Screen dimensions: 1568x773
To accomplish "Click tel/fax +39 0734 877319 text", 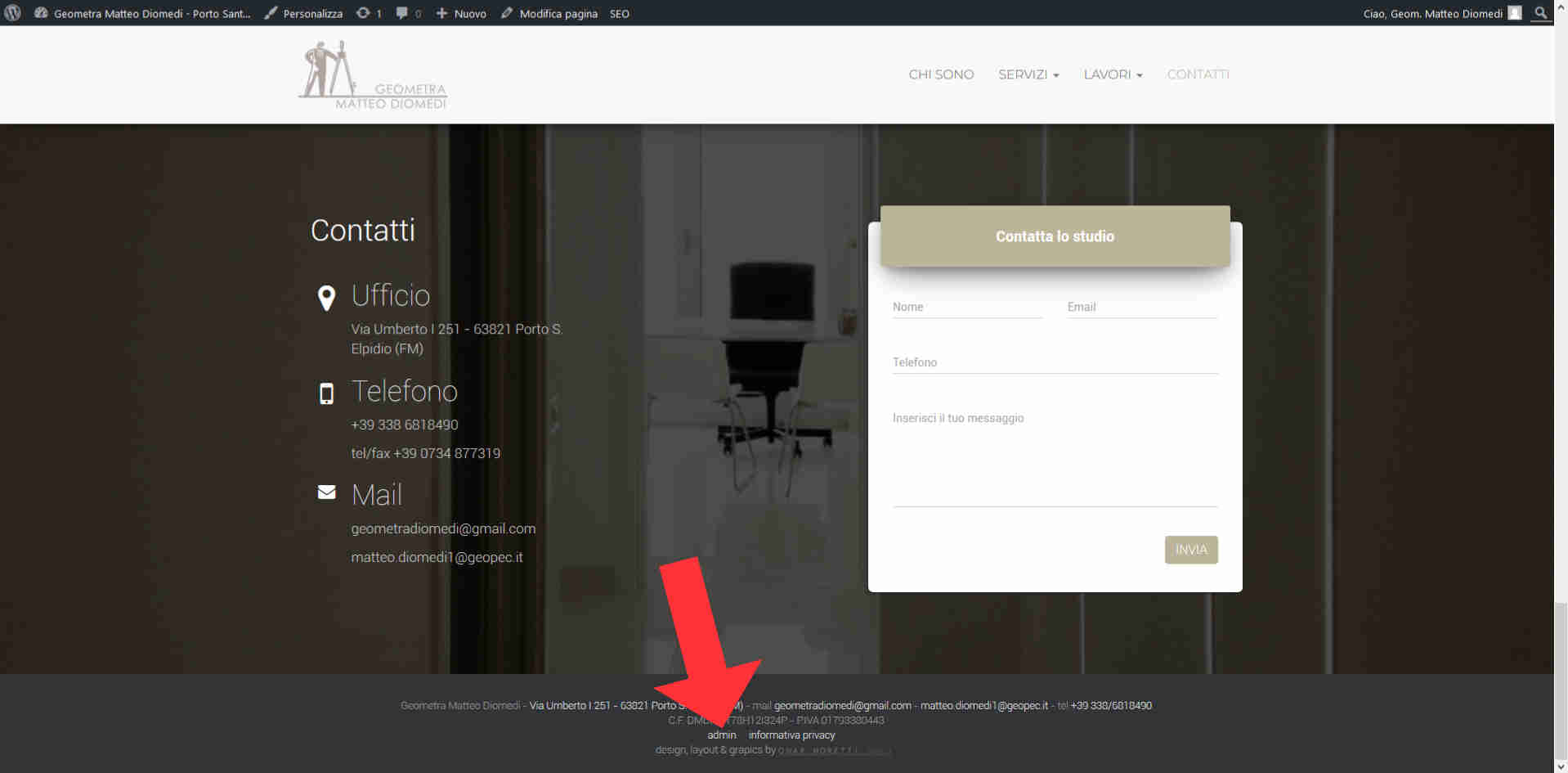I will point(425,453).
